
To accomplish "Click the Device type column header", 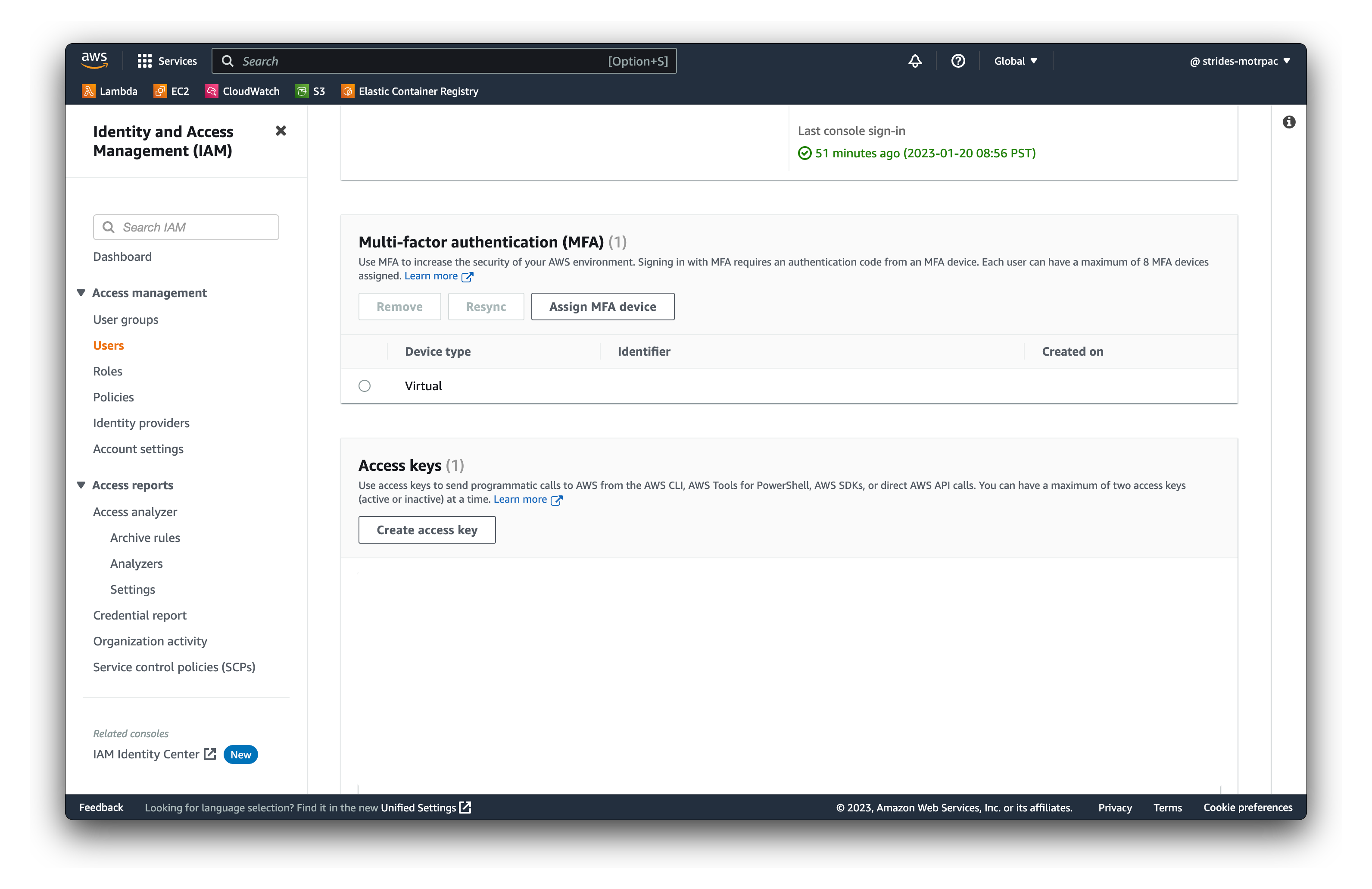I will pyautogui.click(x=437, y=351).
